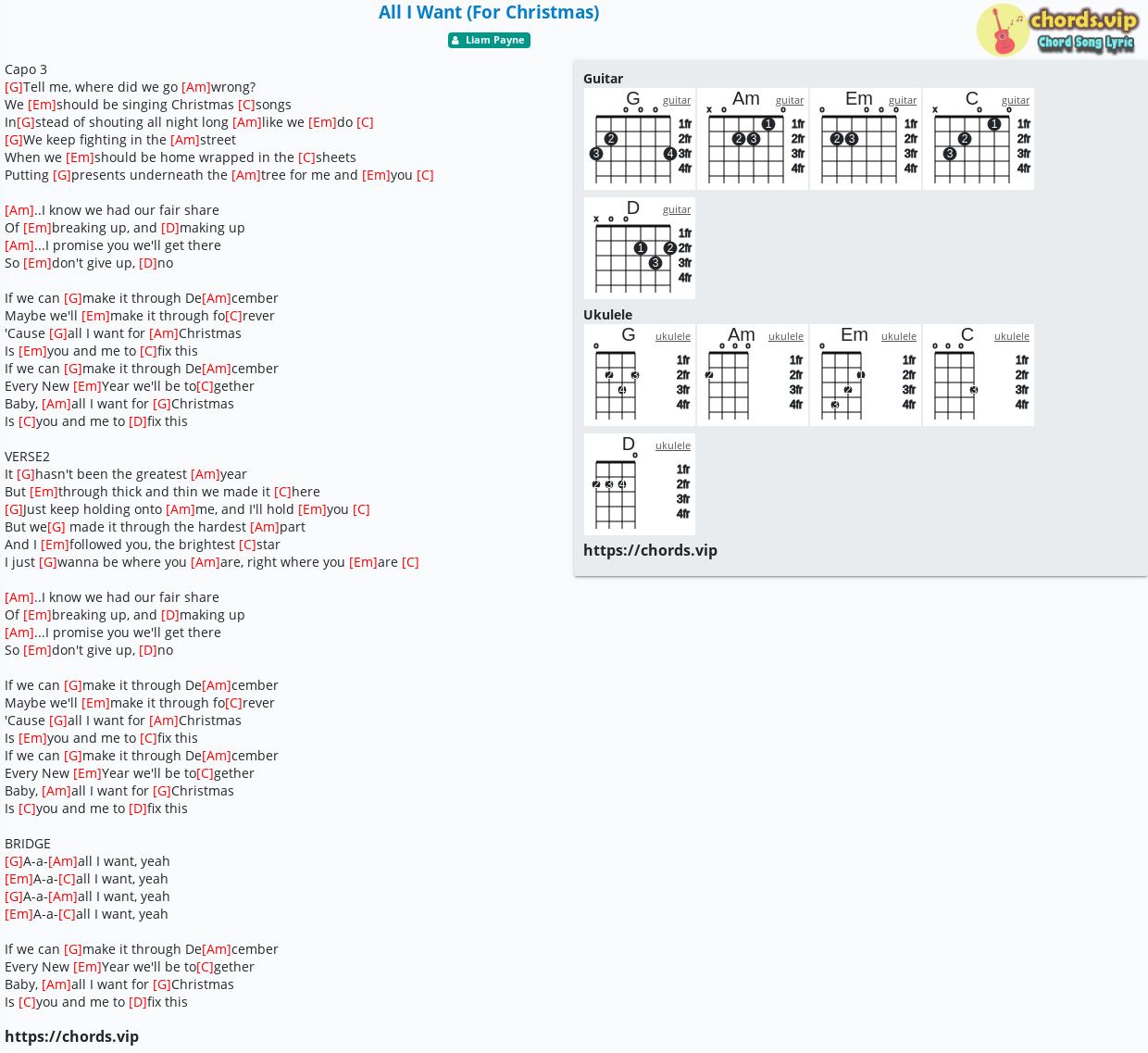Click the [C] chord before 'sheets'
The width and height of the screenshot is (1148, 1053).
click(306, 157)
